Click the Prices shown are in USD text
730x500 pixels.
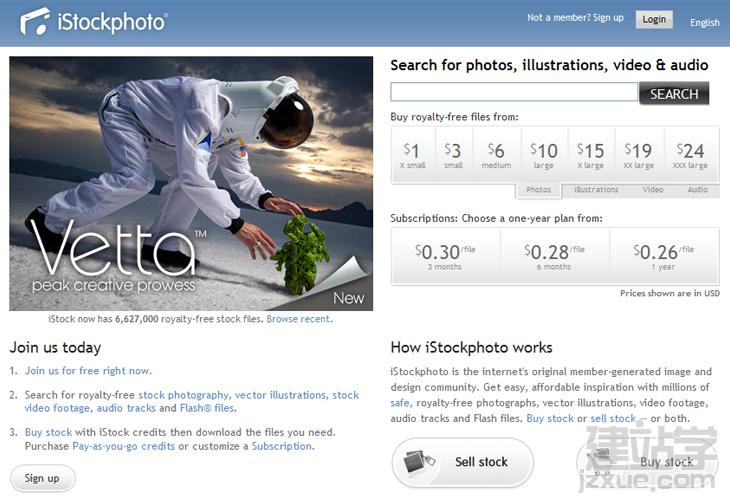pos(669,293)
